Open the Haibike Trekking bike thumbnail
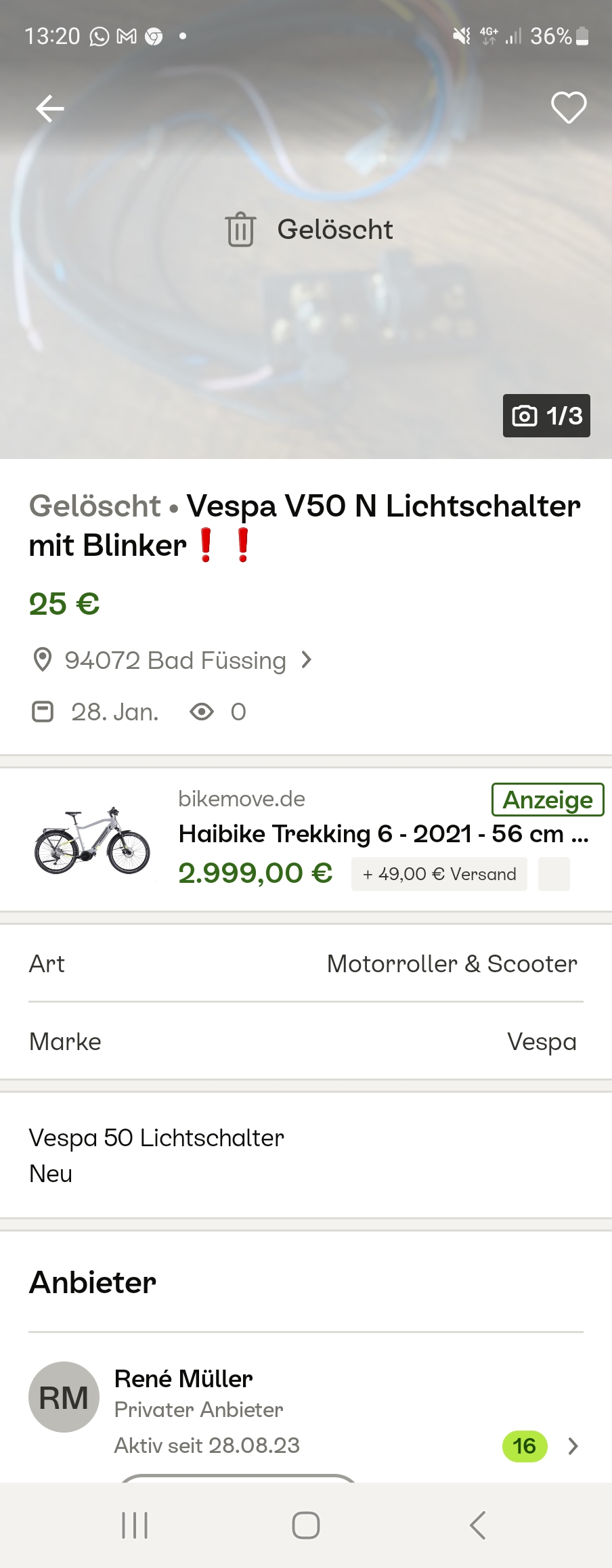The width and height of the screenshot is (612, 1568). click(x=92, y=840)
